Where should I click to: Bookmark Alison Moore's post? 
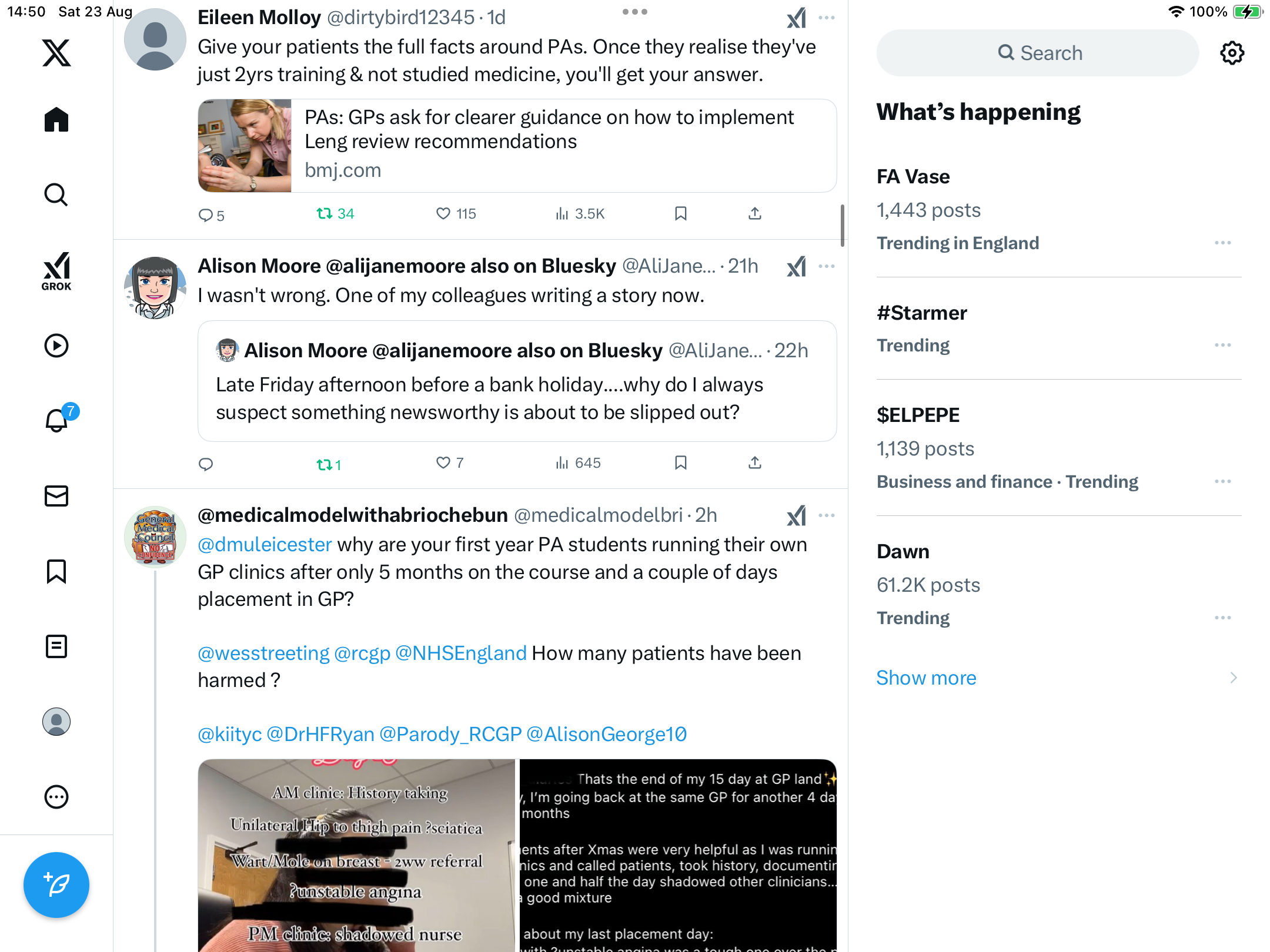pos(681,463)
